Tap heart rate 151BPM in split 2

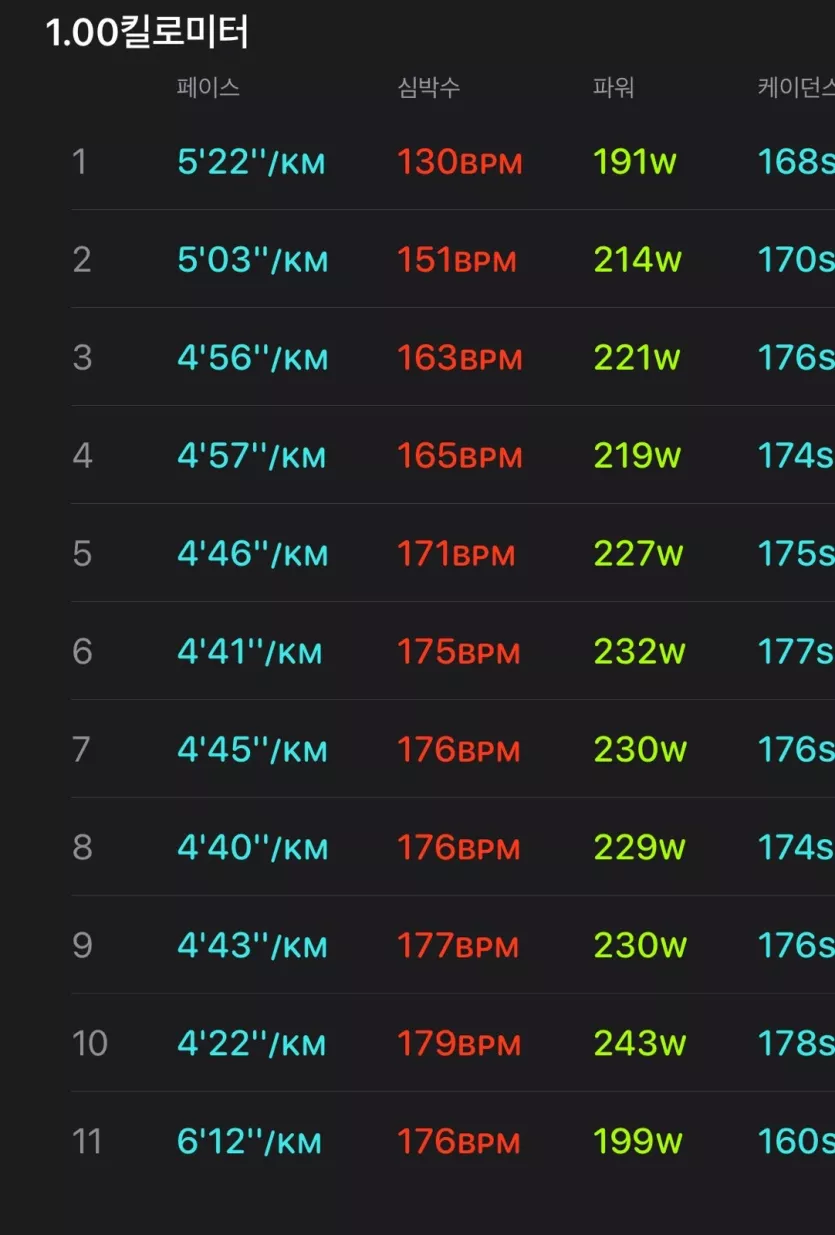pyautogui.click(x=457, y=260)
